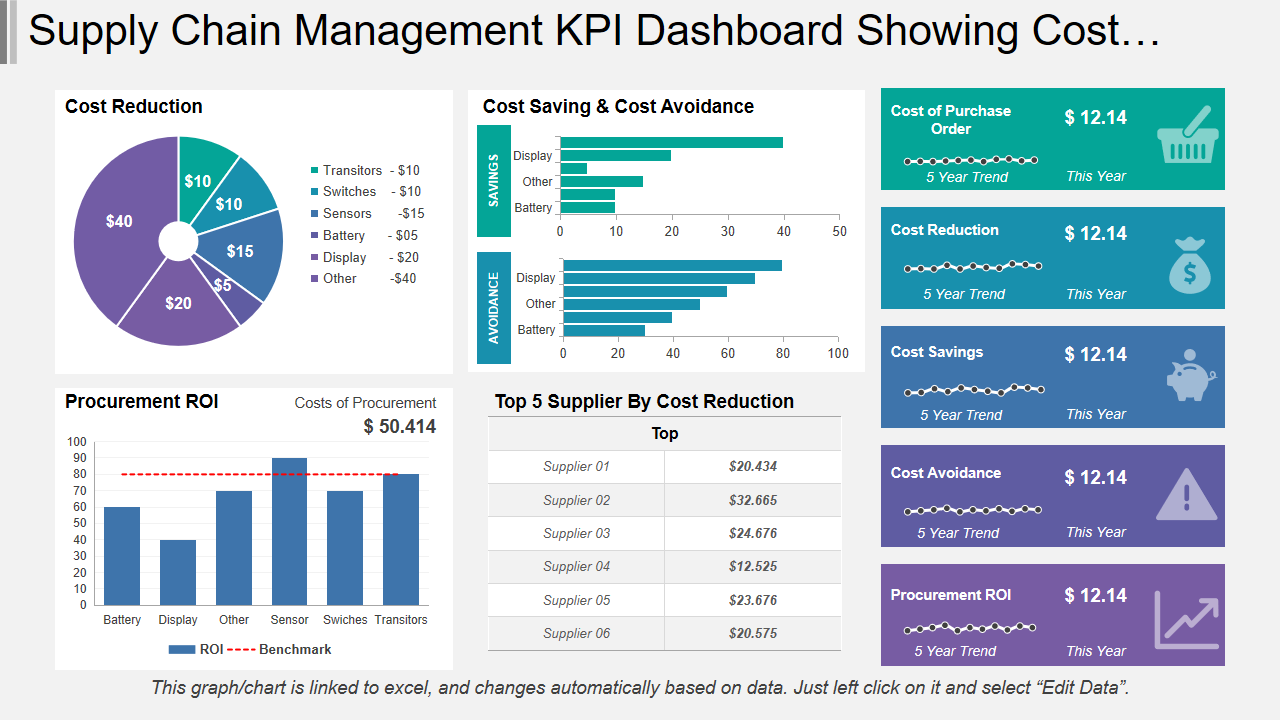The image size is (1280, 720).
Task: Click the Display legend color square in the pie legend
Action: (x=315, y=258)
